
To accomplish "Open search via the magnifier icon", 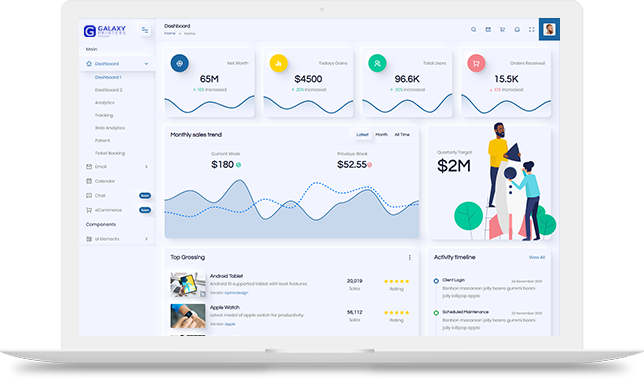I will click(474, 30).
